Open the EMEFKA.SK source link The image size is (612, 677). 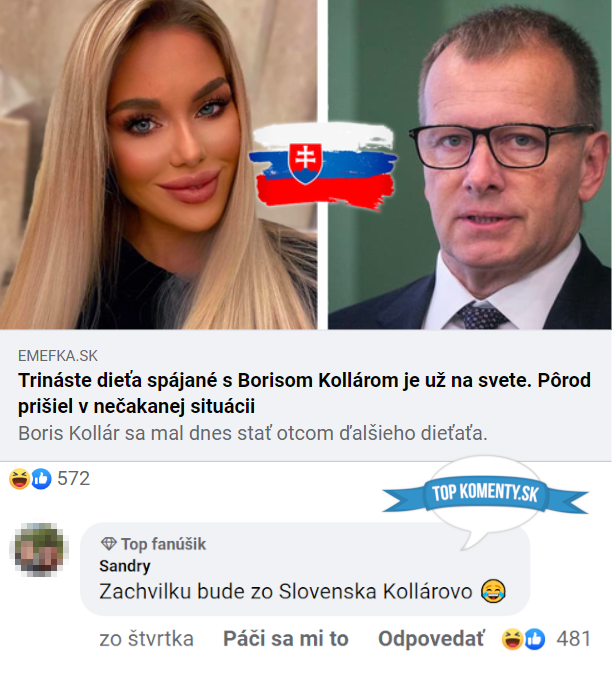point(58,356)
